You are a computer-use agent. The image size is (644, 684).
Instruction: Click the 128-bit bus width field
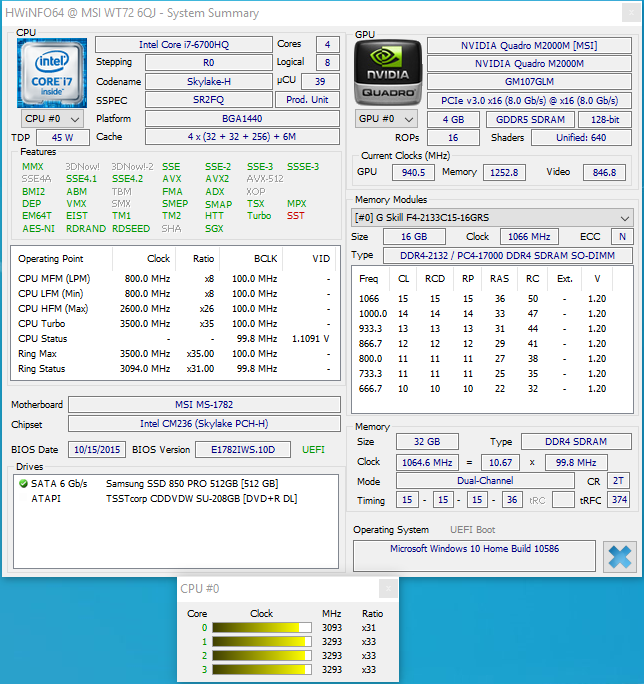click(605, 120)
